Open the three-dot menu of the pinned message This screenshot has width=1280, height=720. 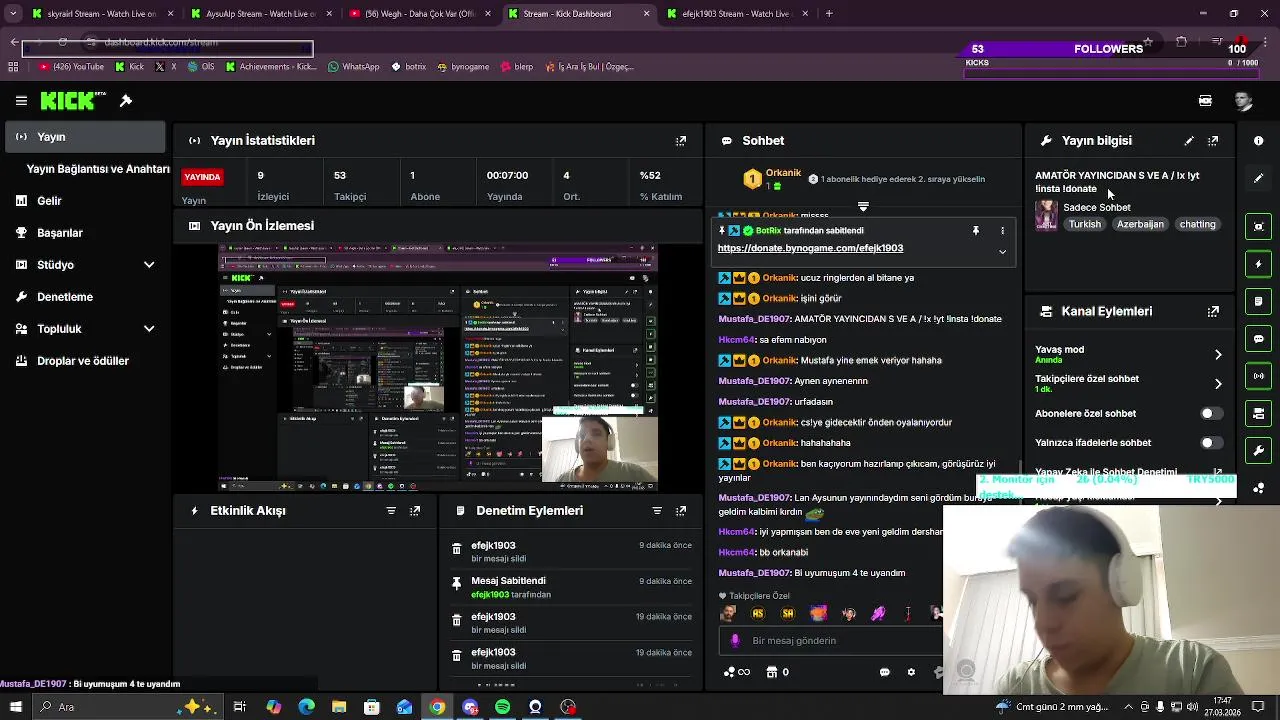point(1002,231)
